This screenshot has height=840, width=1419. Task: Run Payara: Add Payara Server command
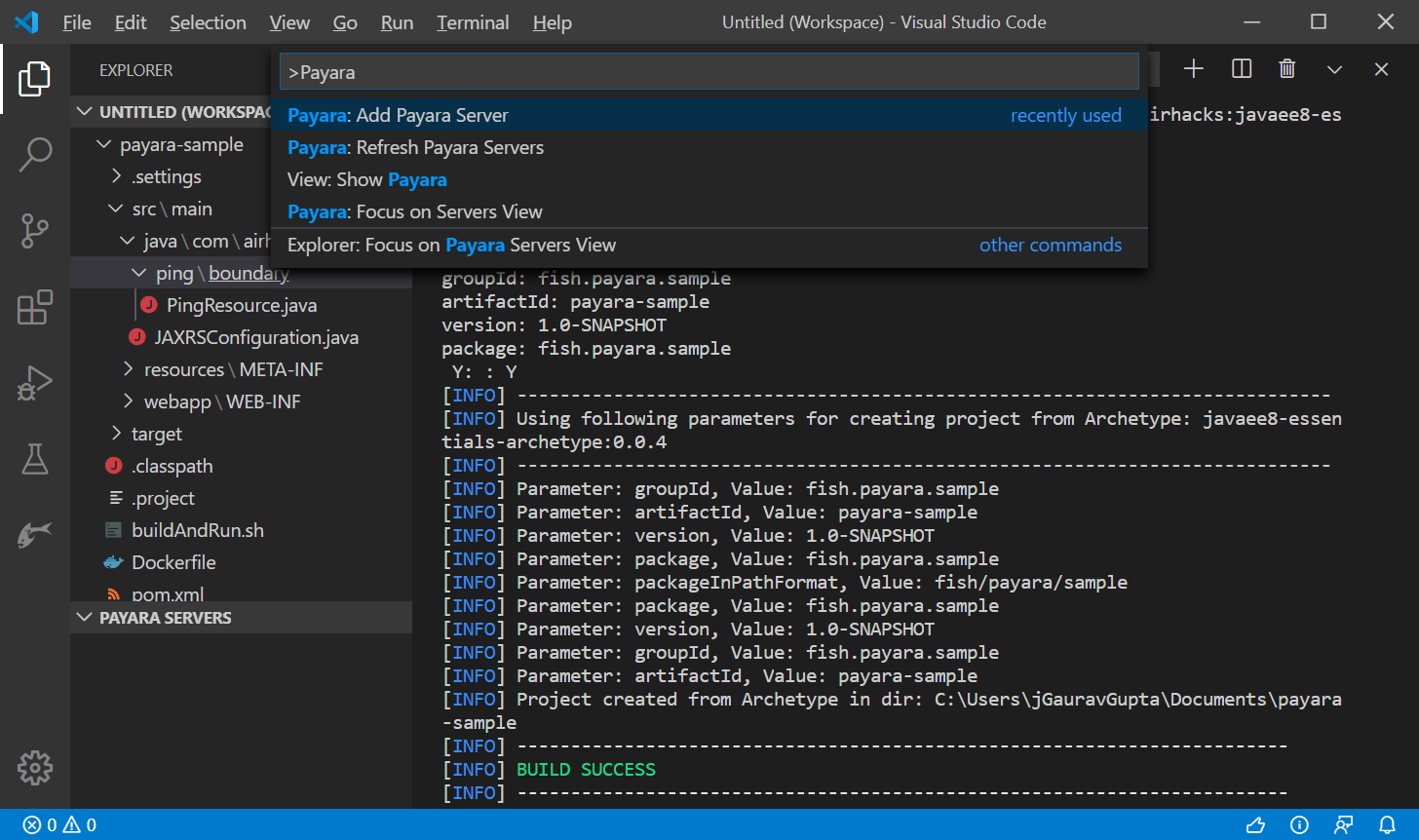(x=399, y=116)
